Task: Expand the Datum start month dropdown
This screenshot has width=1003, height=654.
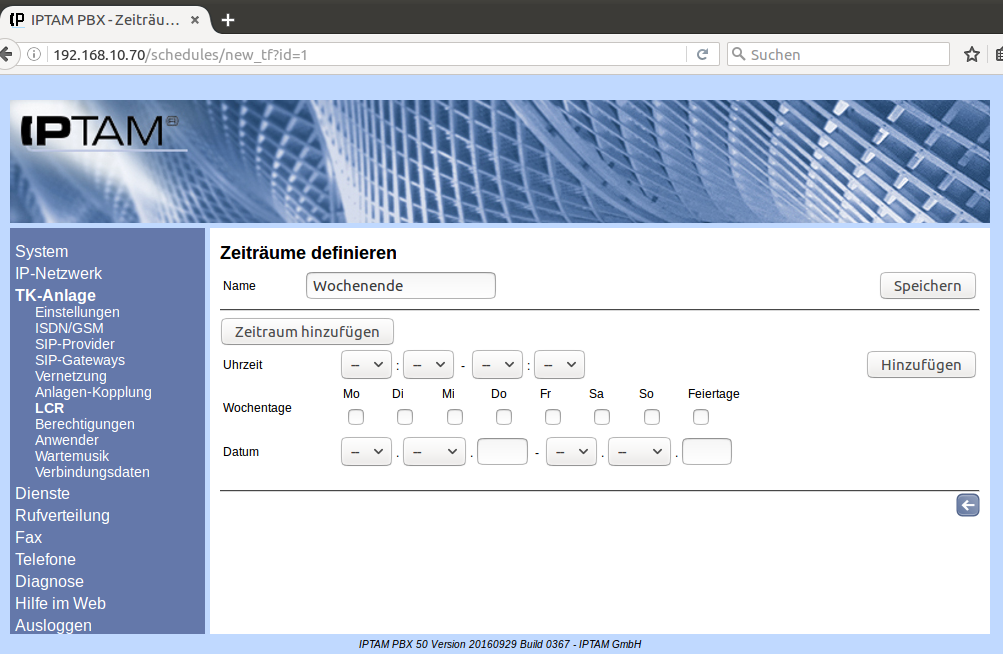Action: pyautogui.click(x=434, y=452)
